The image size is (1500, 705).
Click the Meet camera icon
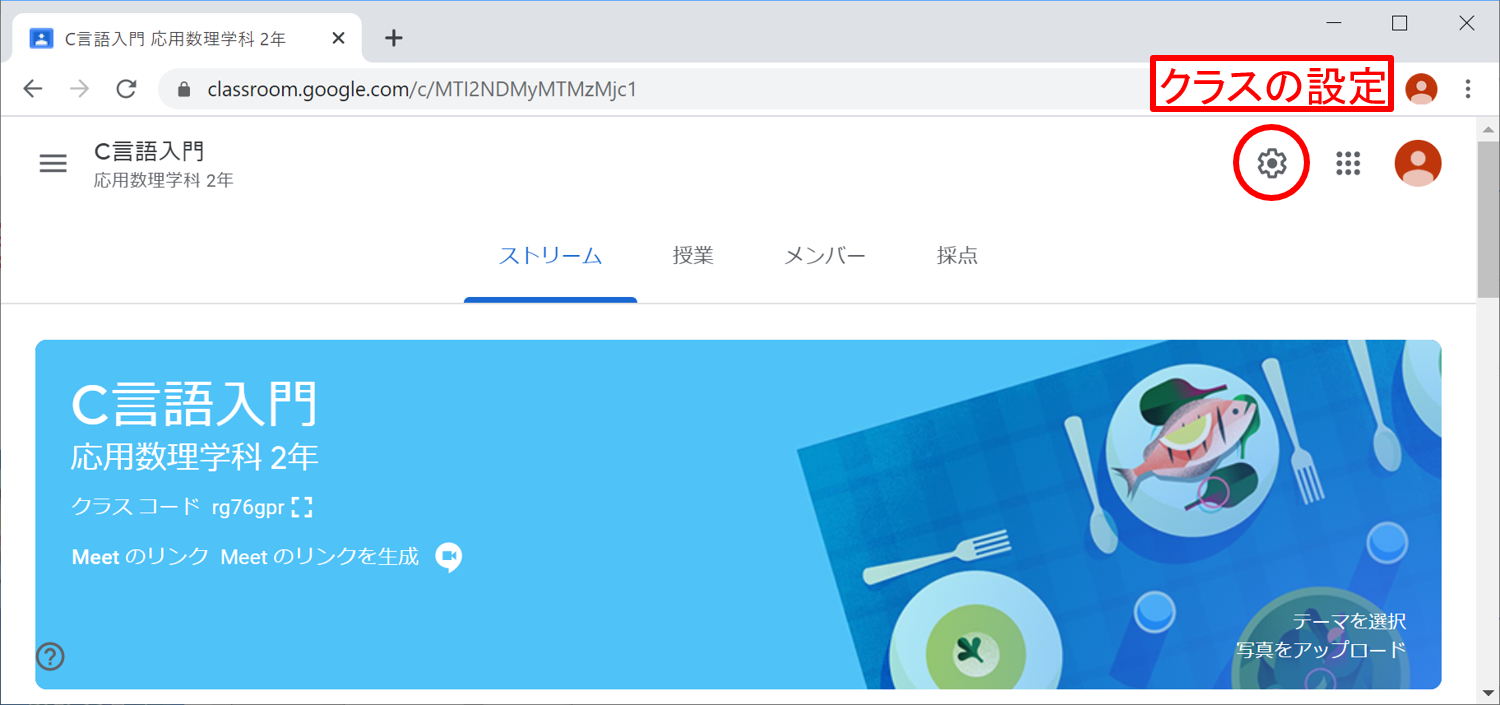[449, 557]
